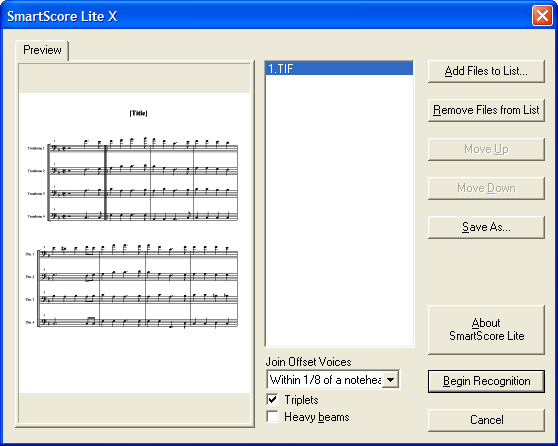The width and height of the screenshot is (558, 446).
Task: Switch to the Preview tab
Action: (42, 50)
